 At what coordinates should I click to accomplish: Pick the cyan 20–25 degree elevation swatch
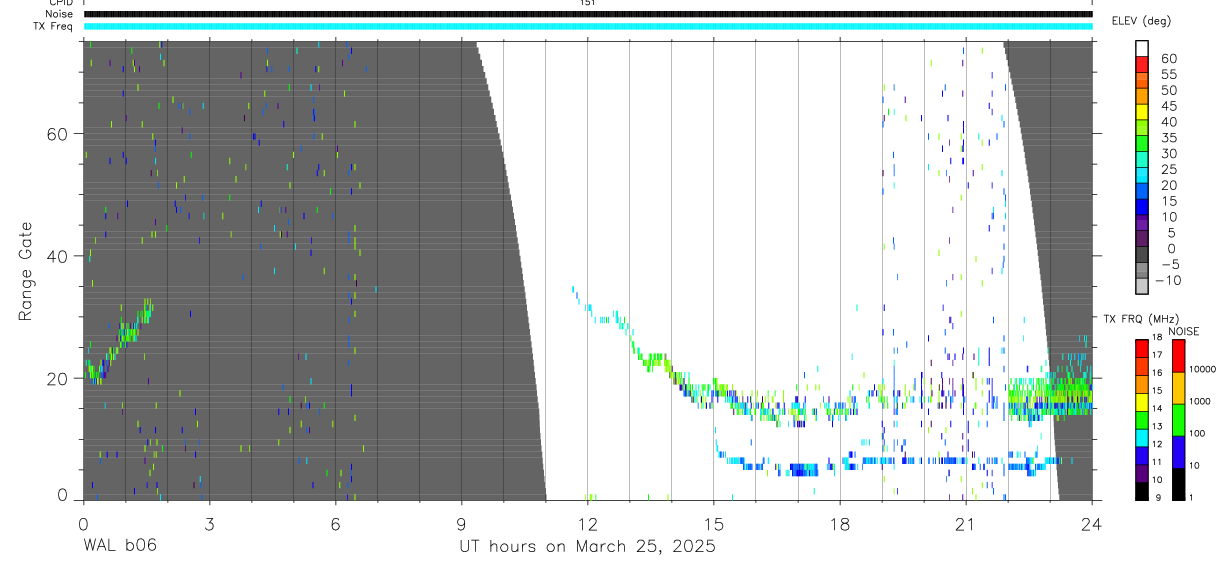coord(1142,177)
